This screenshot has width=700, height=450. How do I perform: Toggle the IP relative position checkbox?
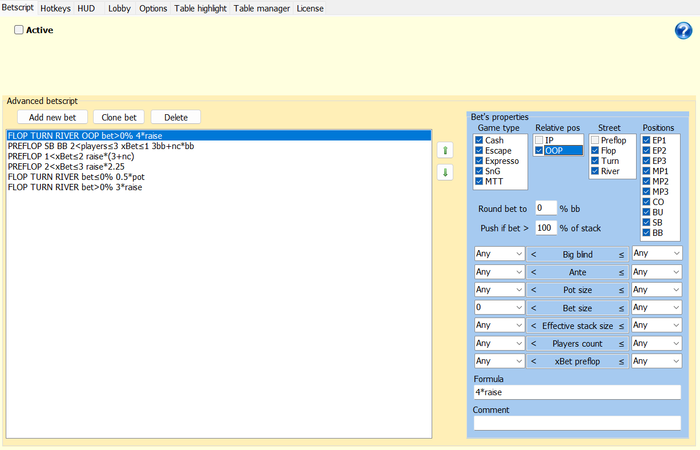(x=540, y=140)
